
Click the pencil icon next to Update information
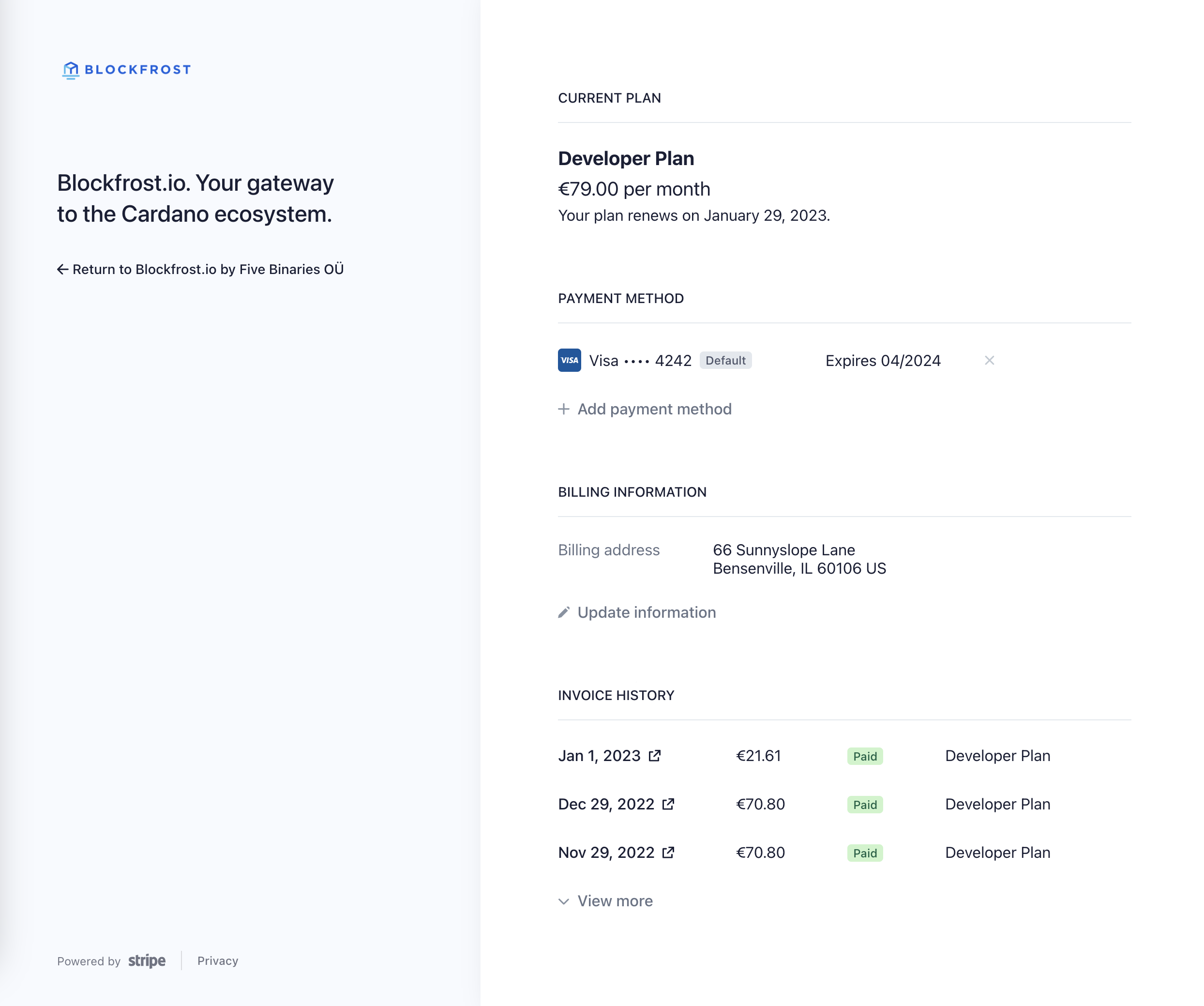[564, 612]
